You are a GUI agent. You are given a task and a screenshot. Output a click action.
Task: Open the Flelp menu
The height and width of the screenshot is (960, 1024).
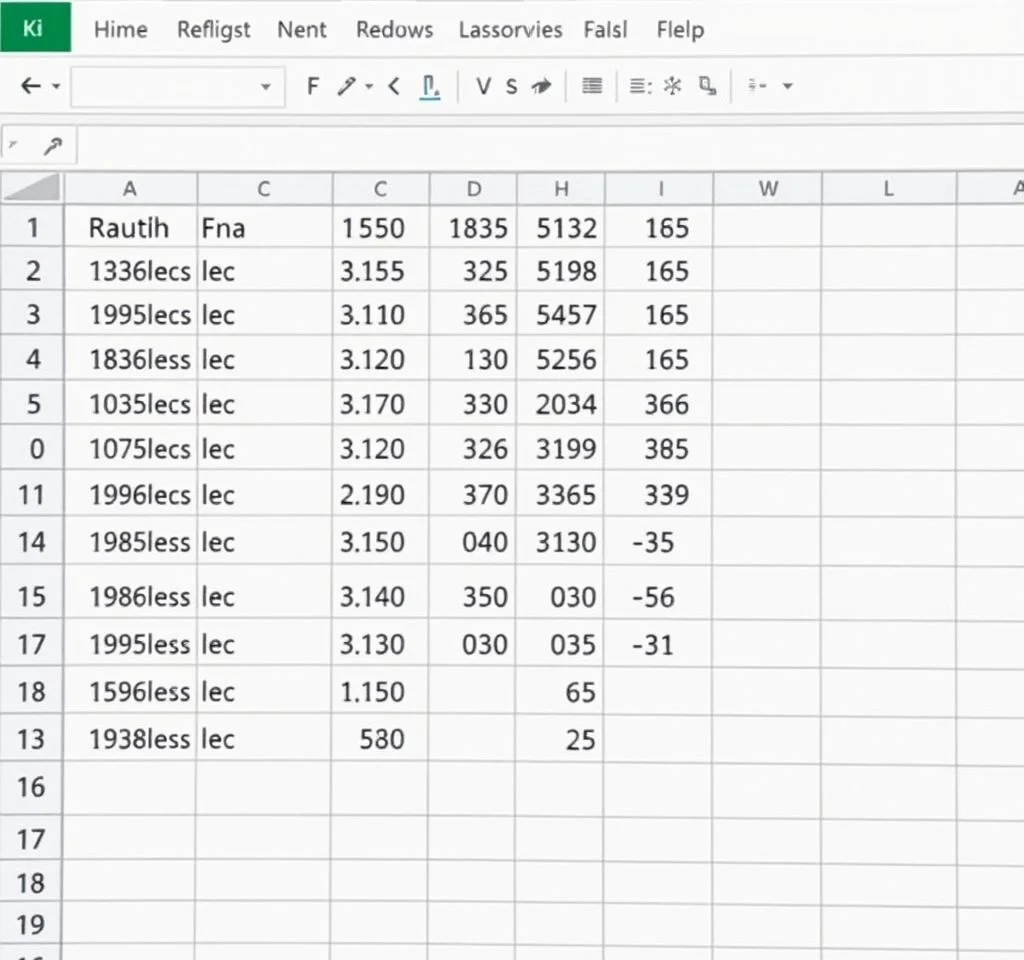(680, 30)
